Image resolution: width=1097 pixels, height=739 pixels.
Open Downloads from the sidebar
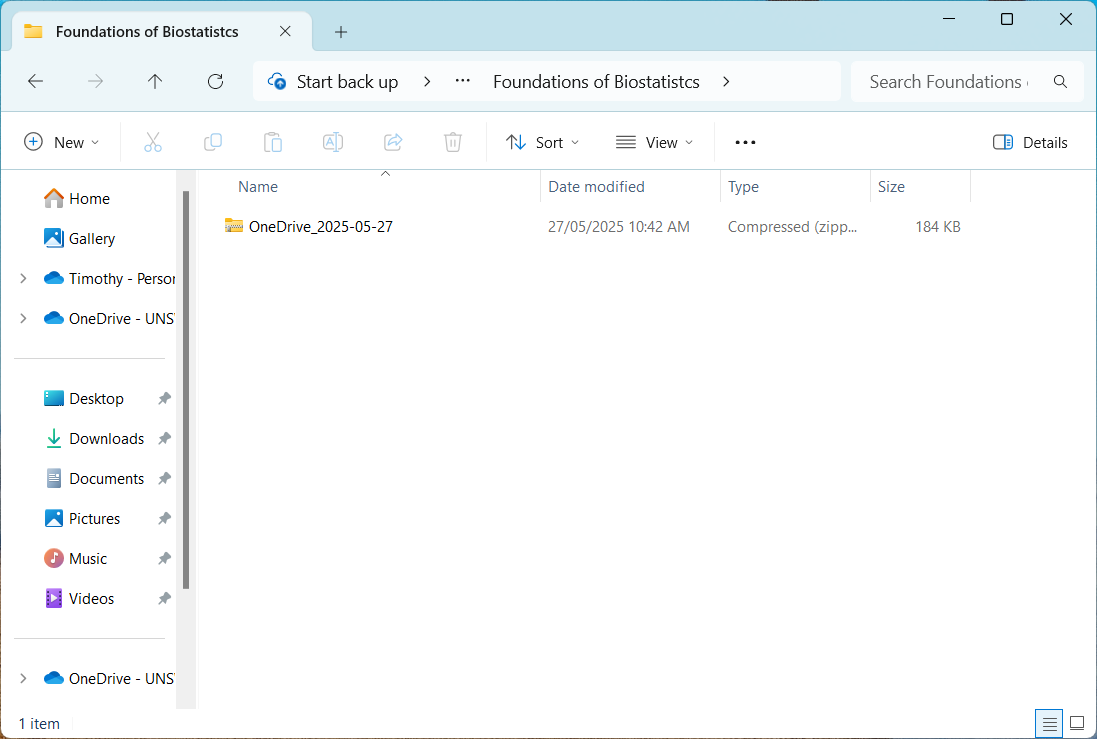[x=106, y=439]
